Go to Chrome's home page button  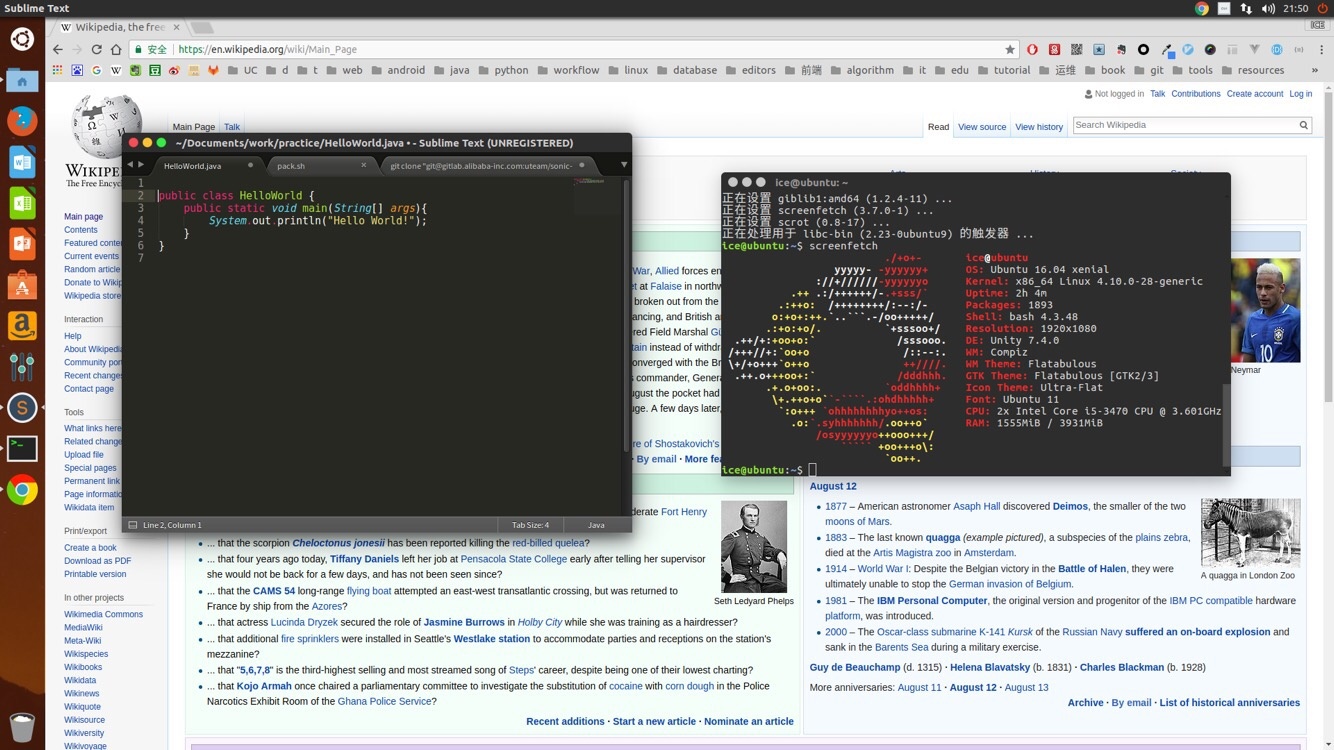click(x=117, y=49)
